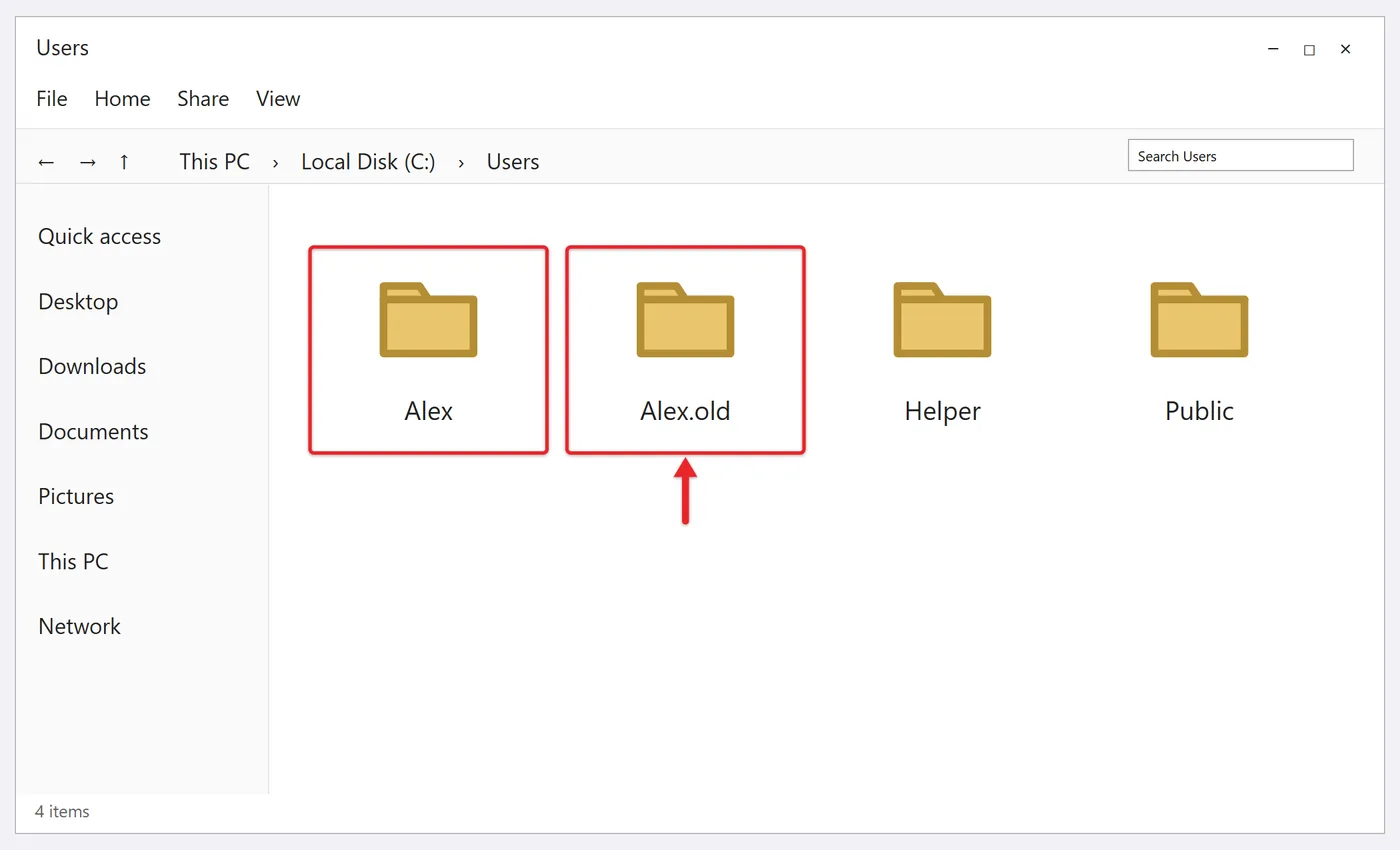Open Pictures from the sidebar
The image size is (1400, 850).
pos(76,497)
